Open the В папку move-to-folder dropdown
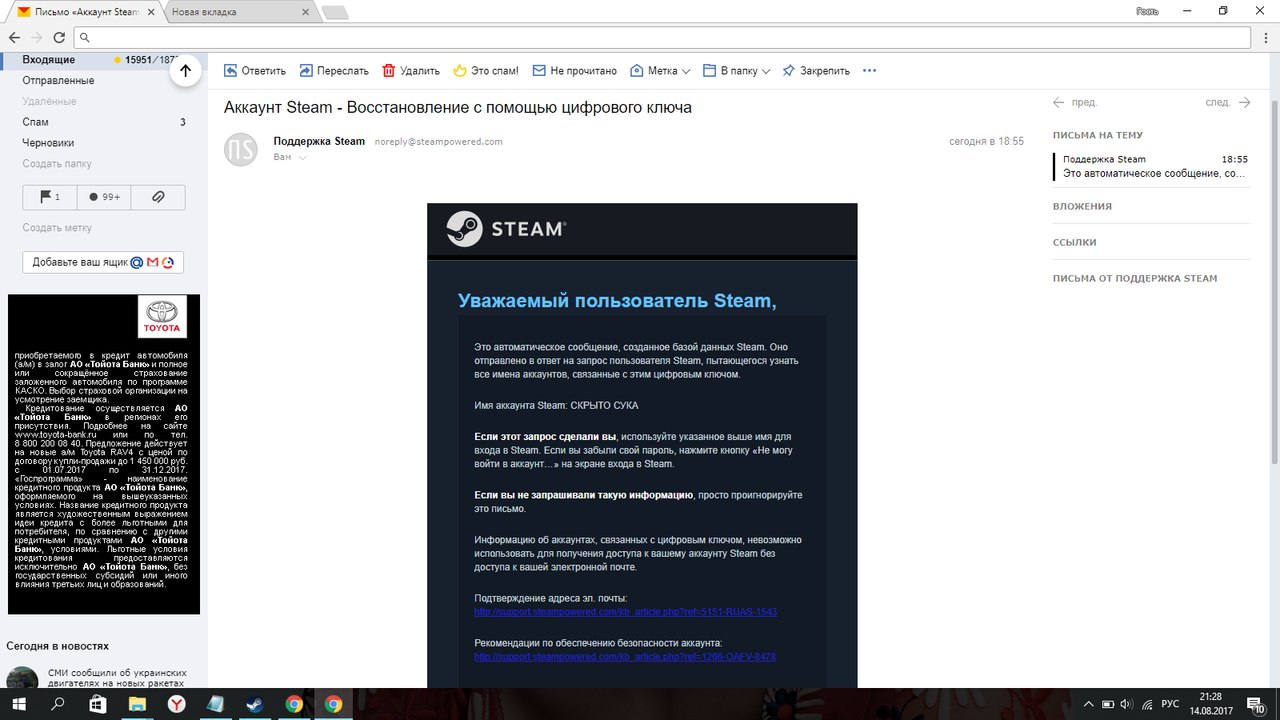 coord(737,71)
